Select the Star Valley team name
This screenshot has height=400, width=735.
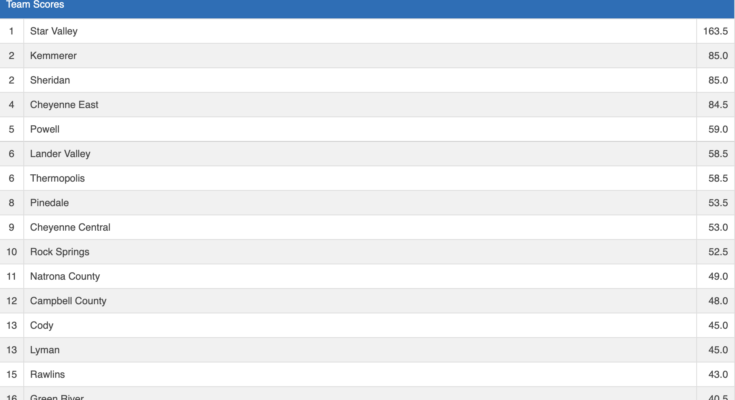[x=54, y=31]
